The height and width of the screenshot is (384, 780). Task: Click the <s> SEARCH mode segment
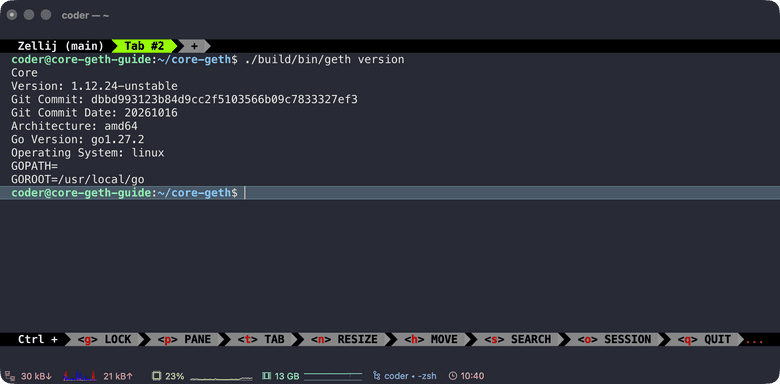coord(518,339)
